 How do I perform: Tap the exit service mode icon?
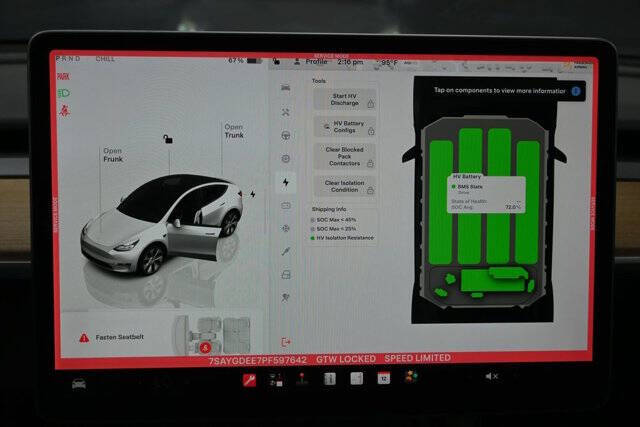click(286, 342)
